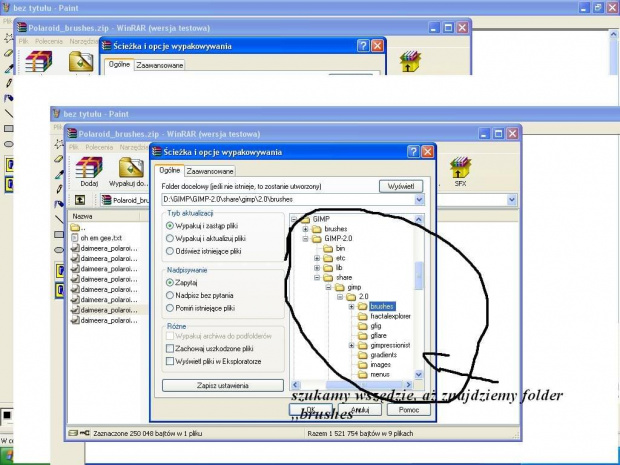
Task: Click the disk icon in WinRAR status bar
Action: pos(72,433)
